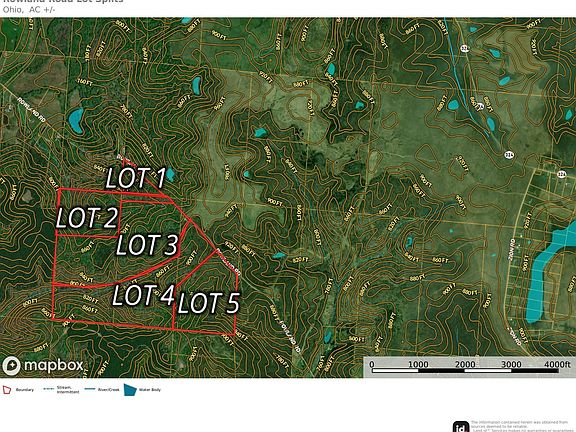
Task: Click route 324 shield near Zion Rd
Action: pos(561,174)
